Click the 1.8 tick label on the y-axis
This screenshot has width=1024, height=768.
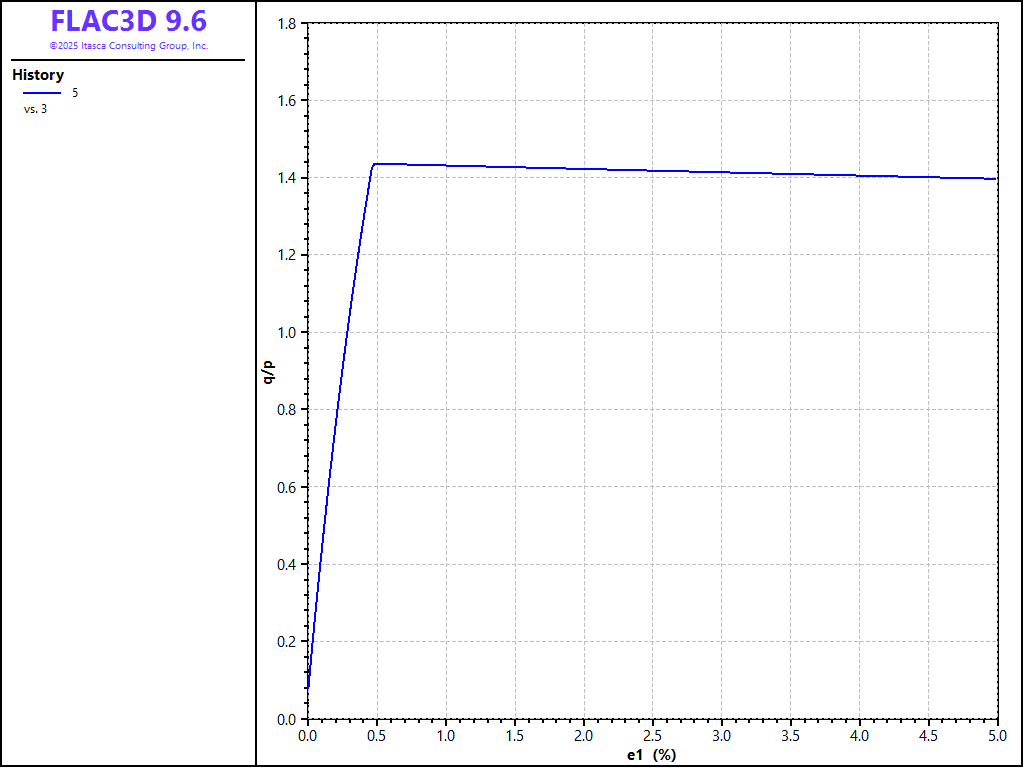click(x=289, y=24)
